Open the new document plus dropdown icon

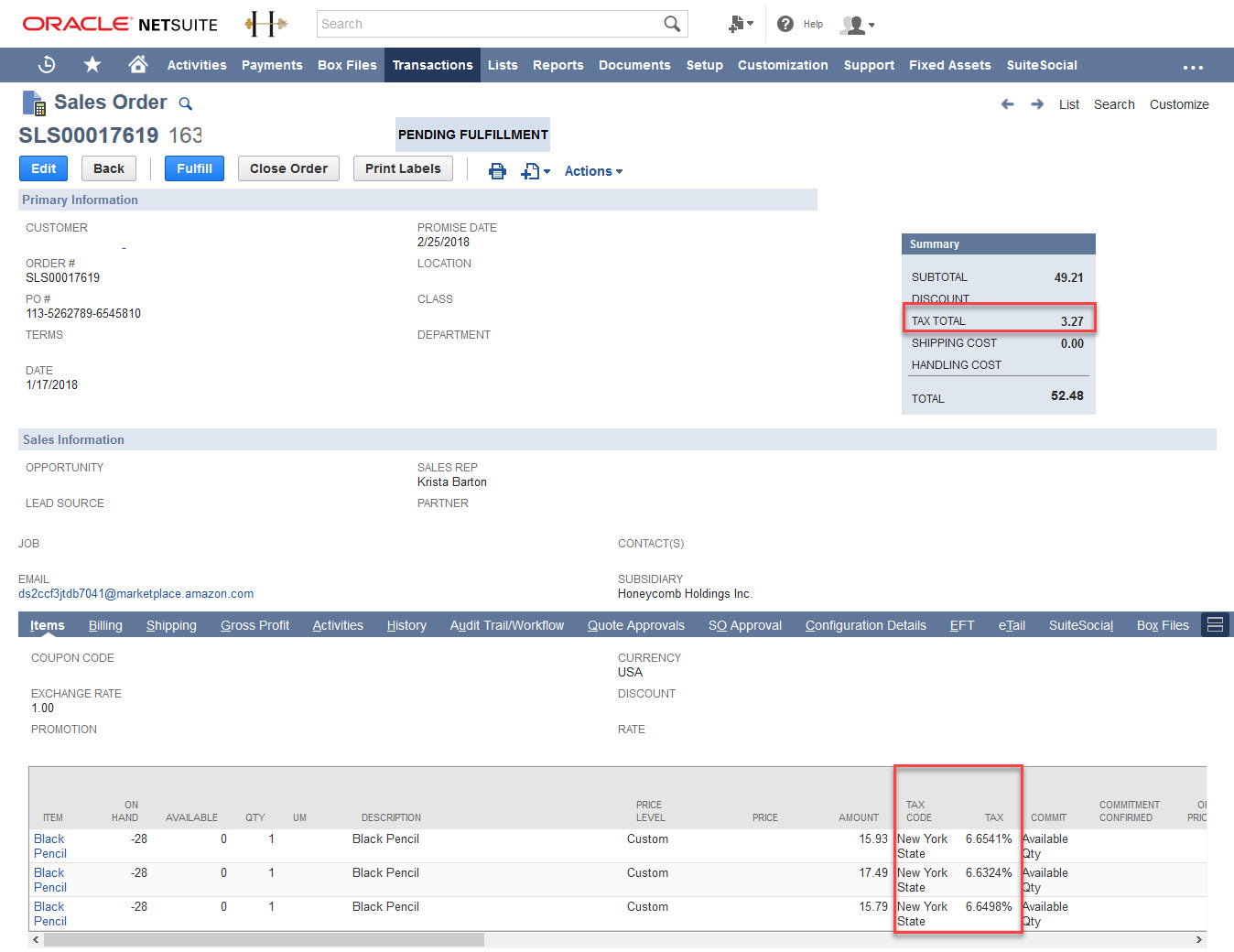[x=536, y=171]
